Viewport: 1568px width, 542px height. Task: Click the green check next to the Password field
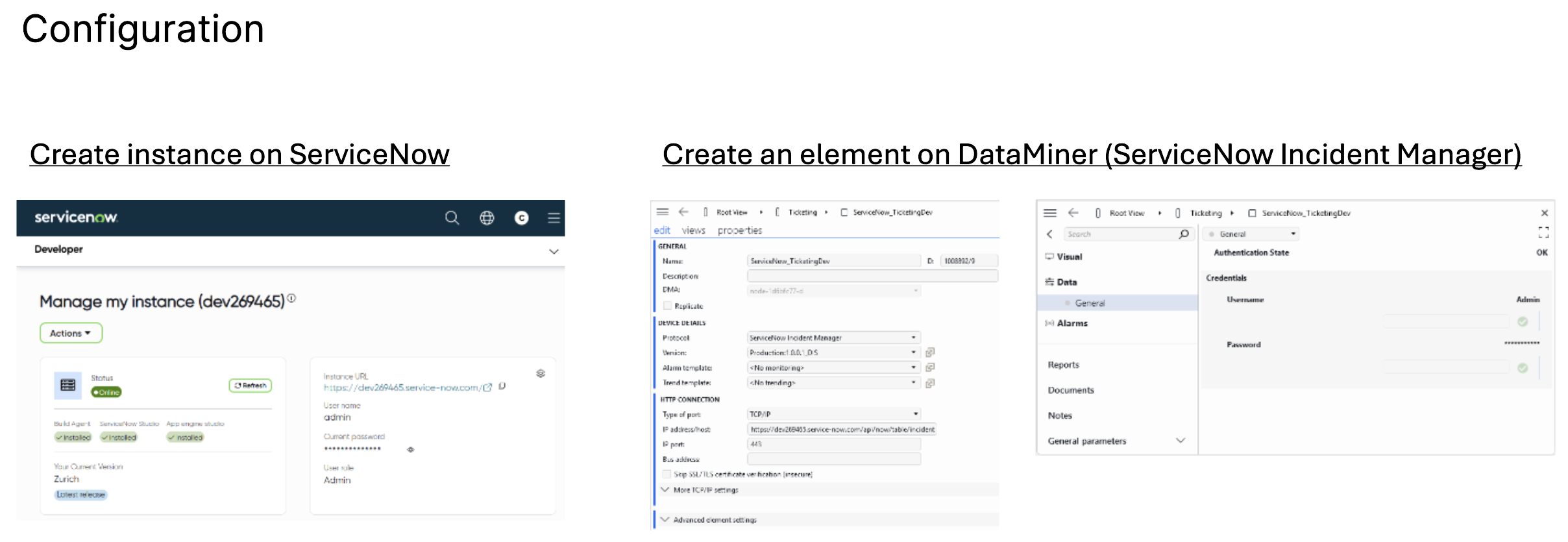click(1523, 368)
